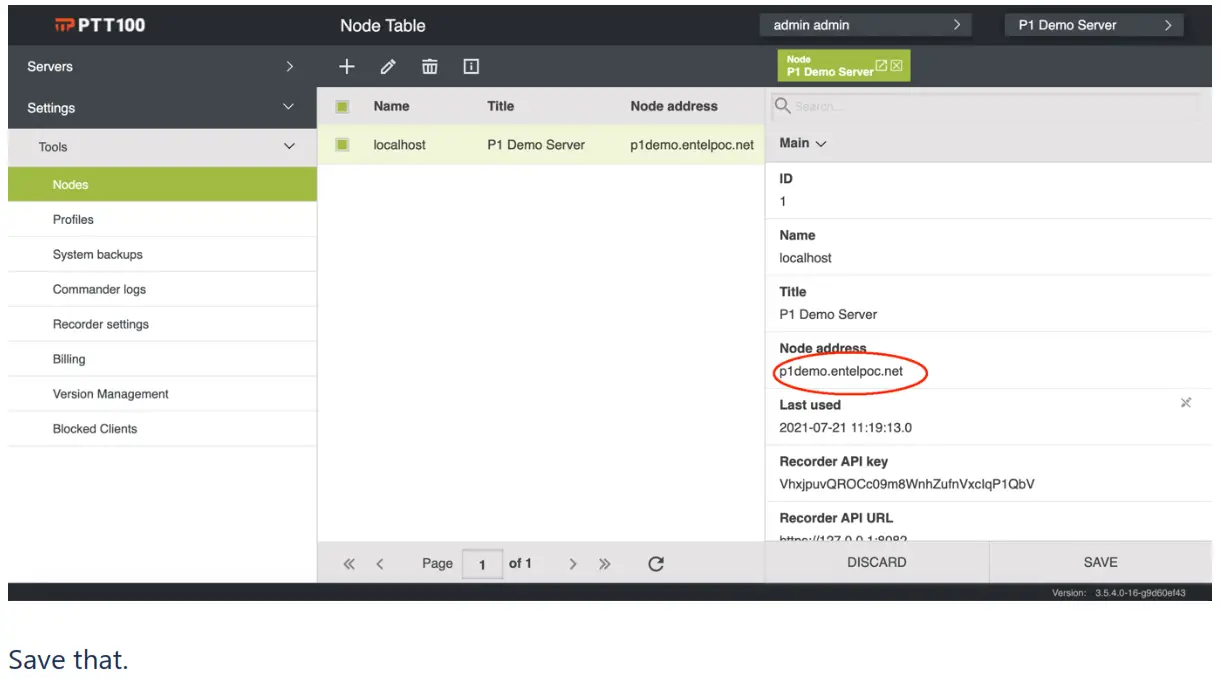
Task: Sort table by Title column header
Action: pyautogui.click(x=501, y=106)
